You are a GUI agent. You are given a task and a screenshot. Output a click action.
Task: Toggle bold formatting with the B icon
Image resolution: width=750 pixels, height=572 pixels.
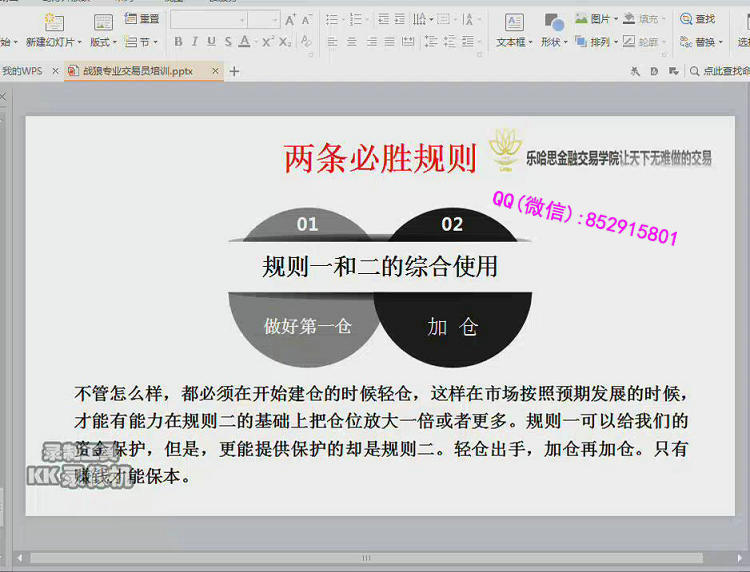pos(178,42)
